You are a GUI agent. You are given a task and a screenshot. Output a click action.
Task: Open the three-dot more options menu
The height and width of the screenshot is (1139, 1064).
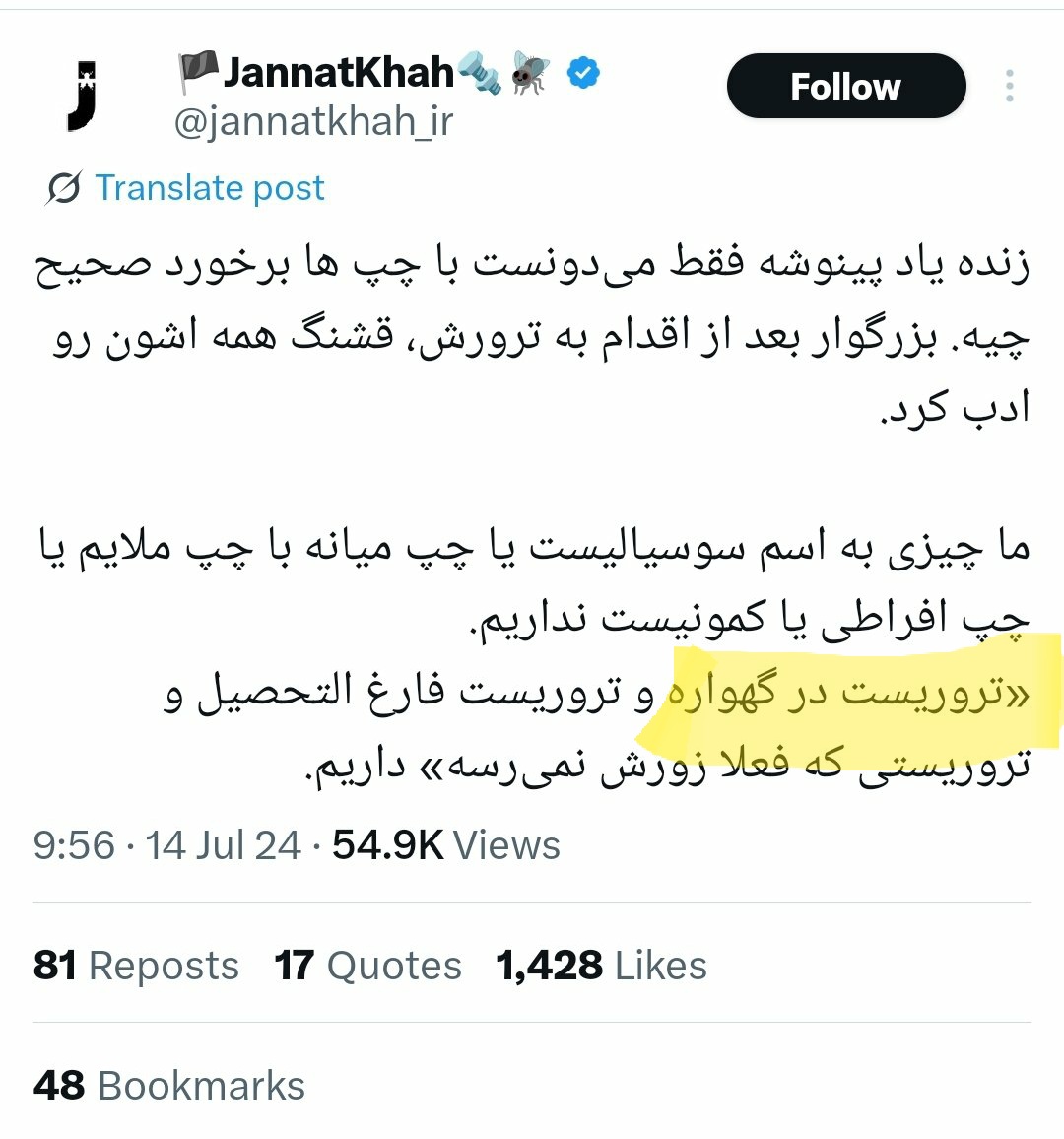pyautogui.click(x=1010, y=86)
